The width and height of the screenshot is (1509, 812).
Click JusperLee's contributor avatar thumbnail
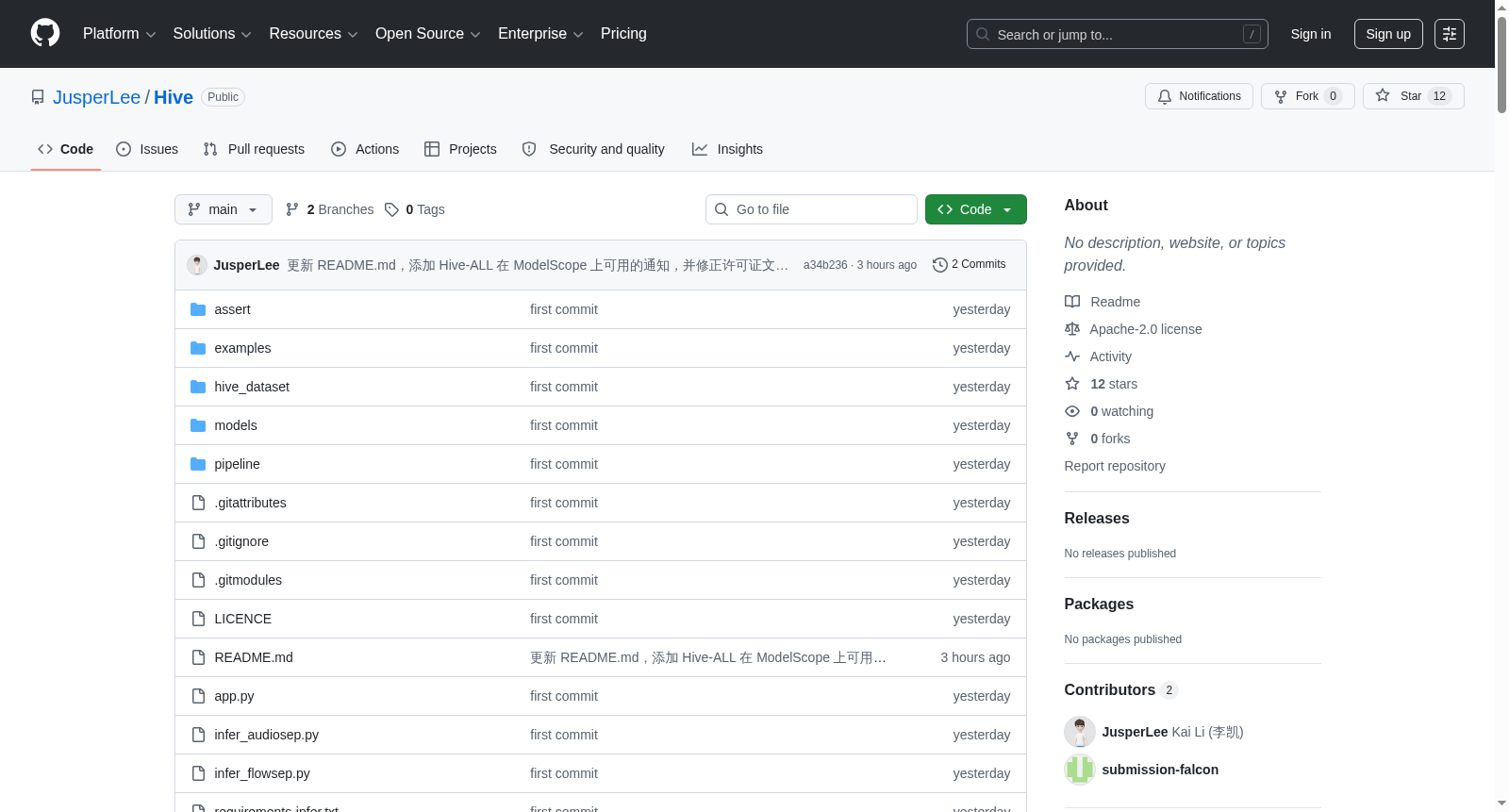click(1080, 732)
